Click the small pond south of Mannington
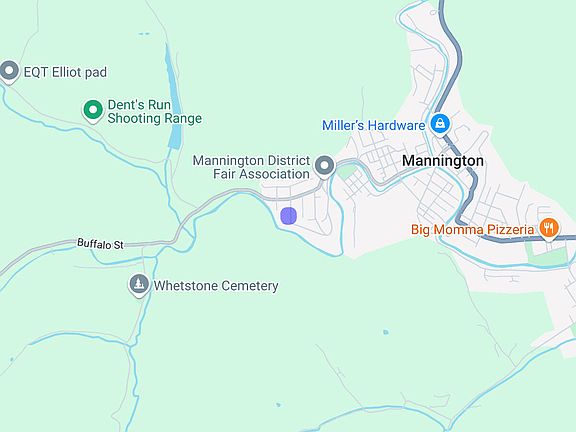This screenshot has height=432, width=576. coord(385,332)
